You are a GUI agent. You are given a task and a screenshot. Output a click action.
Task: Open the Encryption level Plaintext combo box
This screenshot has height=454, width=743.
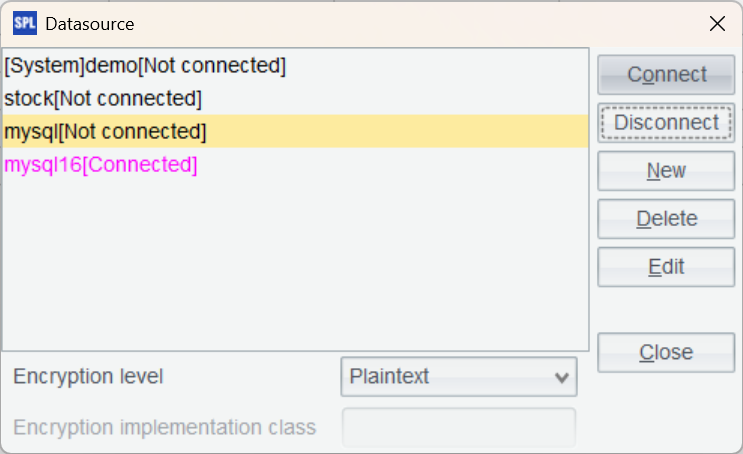[445, 377]
